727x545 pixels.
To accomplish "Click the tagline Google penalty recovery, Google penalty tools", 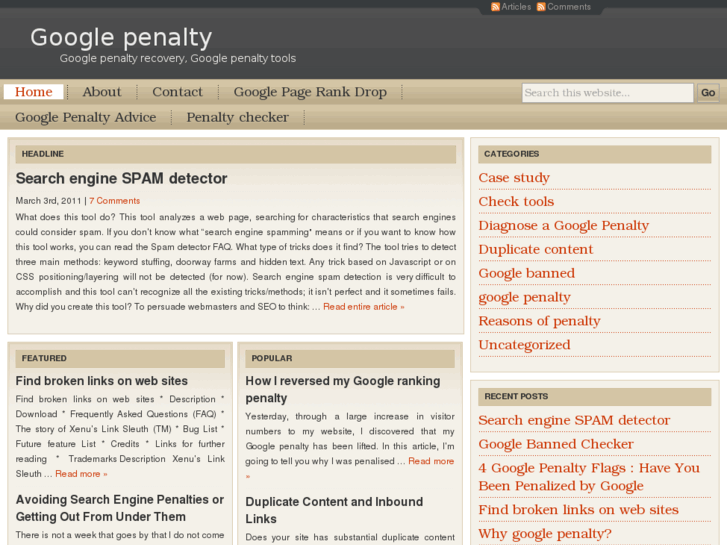I will [178, 58].
